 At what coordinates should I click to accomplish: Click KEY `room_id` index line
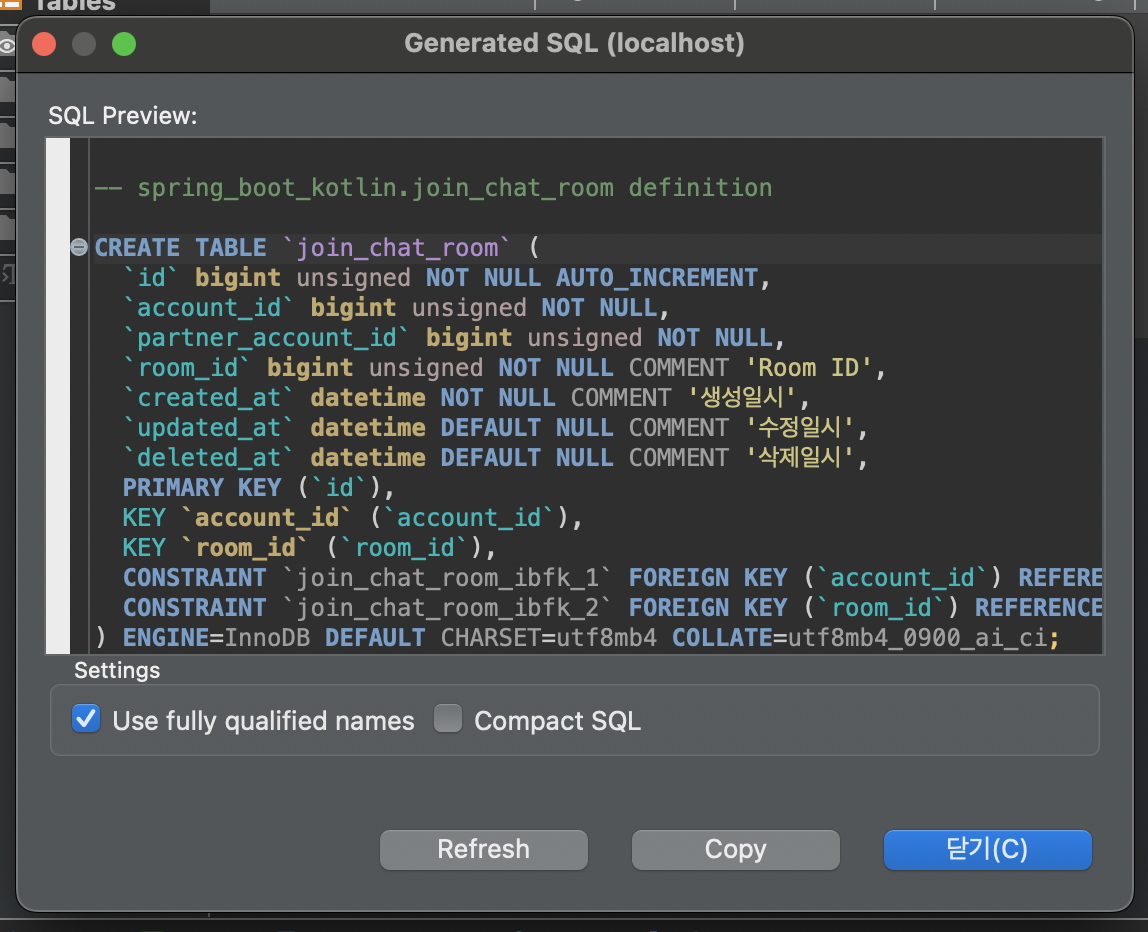309,548
